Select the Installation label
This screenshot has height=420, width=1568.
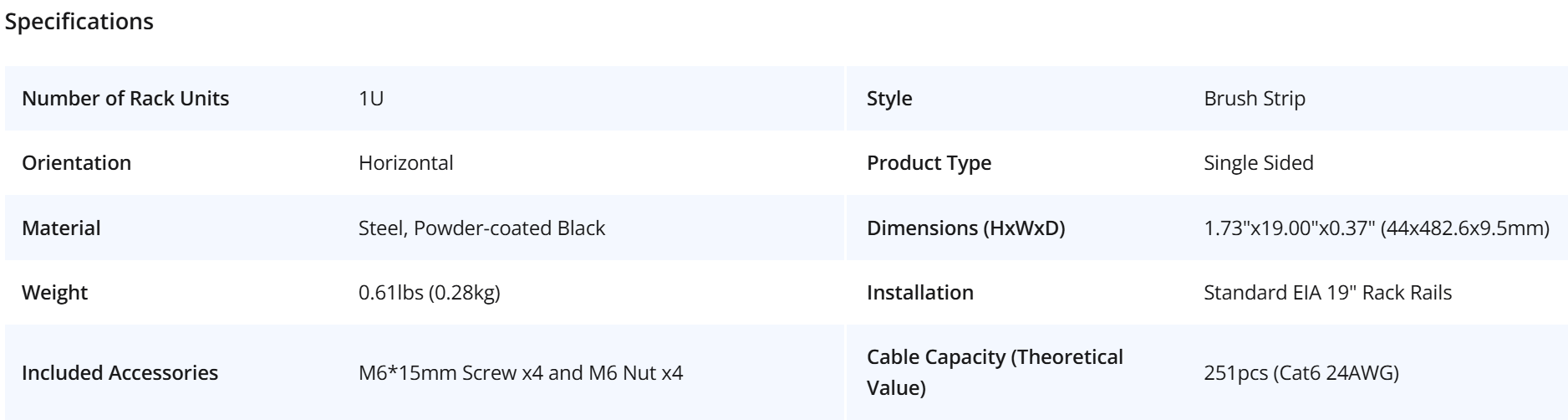pyautogui.click(x=920, y=293)
